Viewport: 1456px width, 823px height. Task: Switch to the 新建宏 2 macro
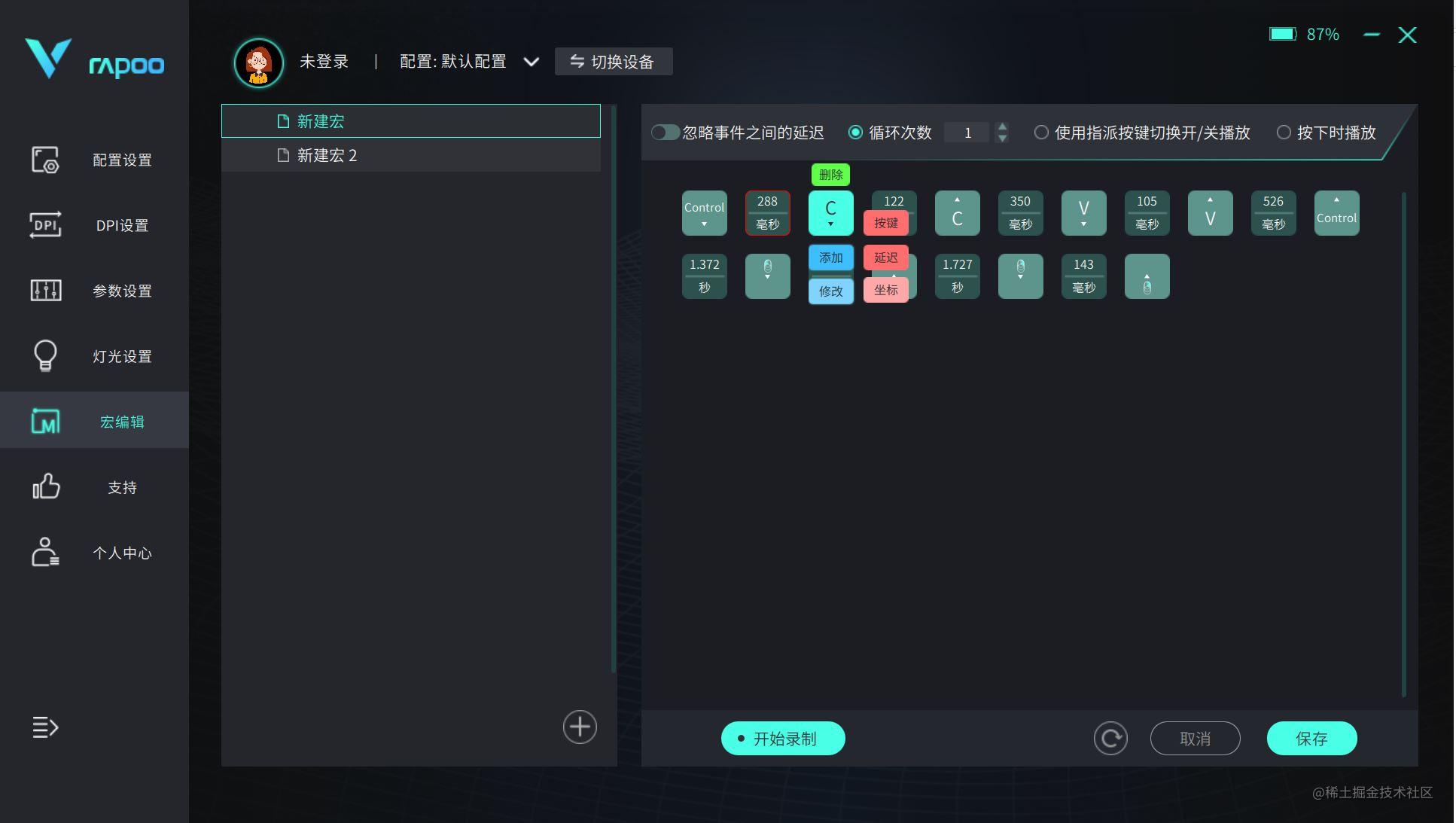pos(327,156)
